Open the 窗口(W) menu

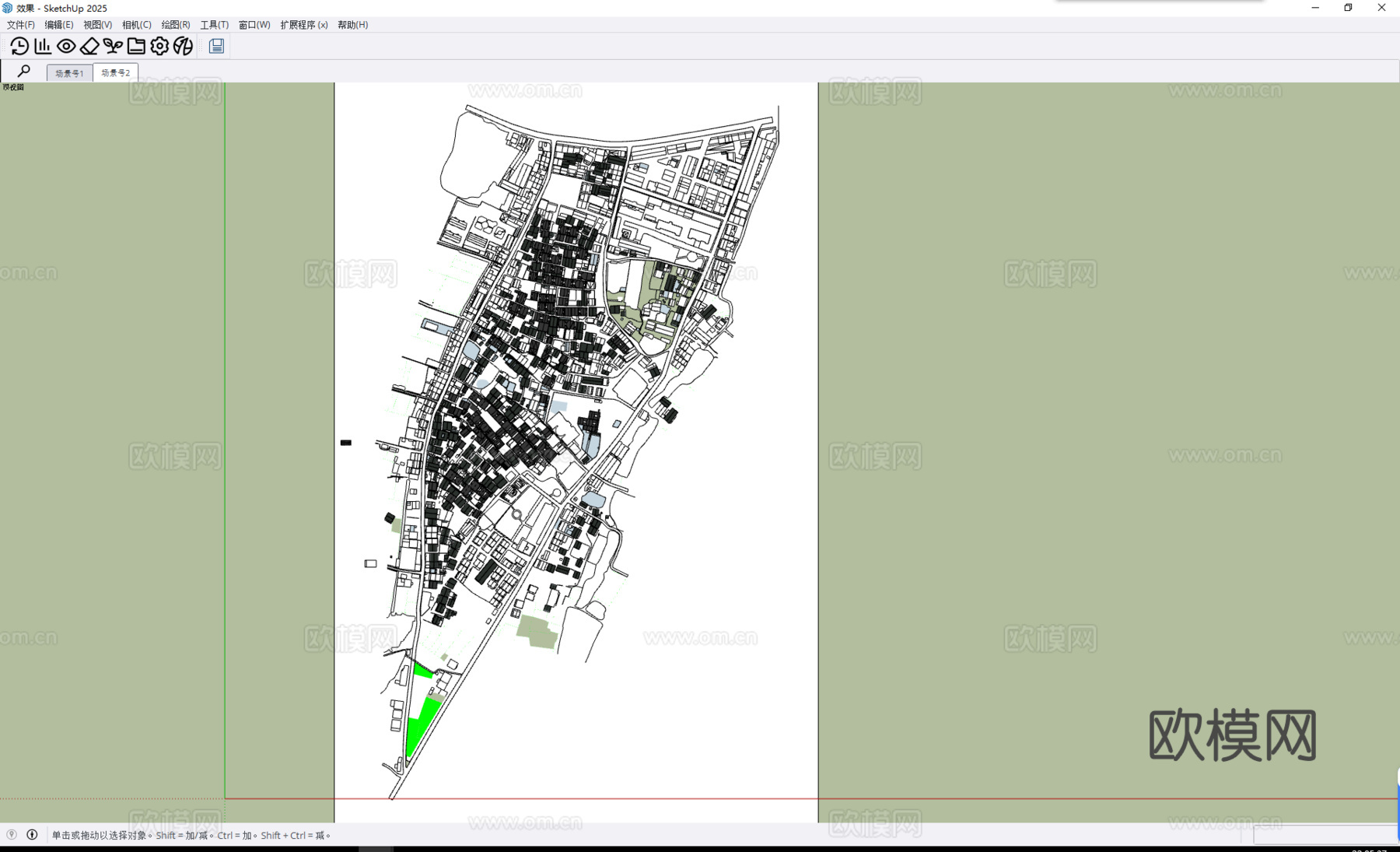pyautogui.click(x=254, y=25)
